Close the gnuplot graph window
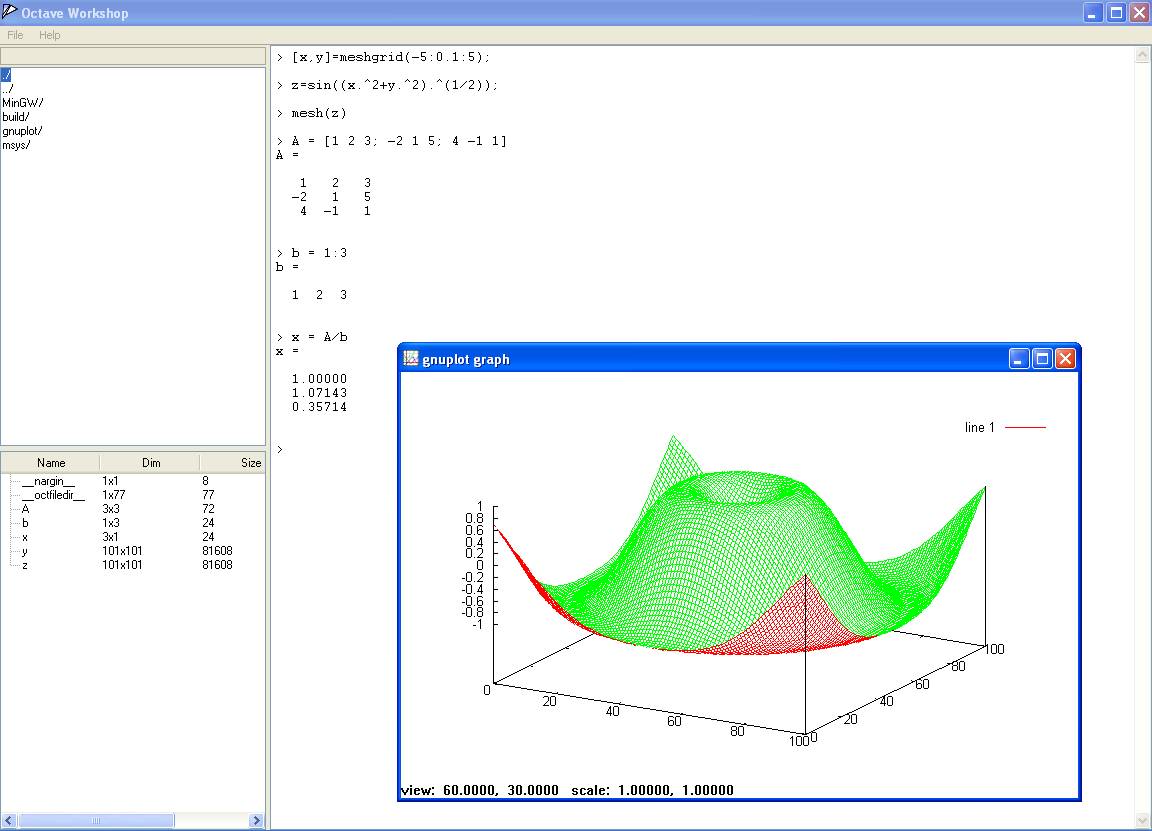1152x831 pixels. coord(1065,359)
